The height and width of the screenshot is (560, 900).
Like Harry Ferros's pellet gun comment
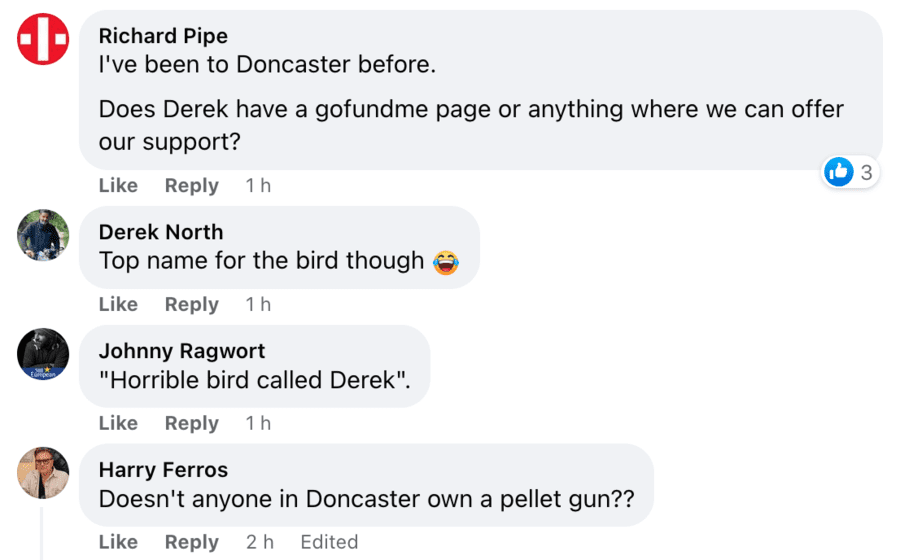[x=118, y=542]
